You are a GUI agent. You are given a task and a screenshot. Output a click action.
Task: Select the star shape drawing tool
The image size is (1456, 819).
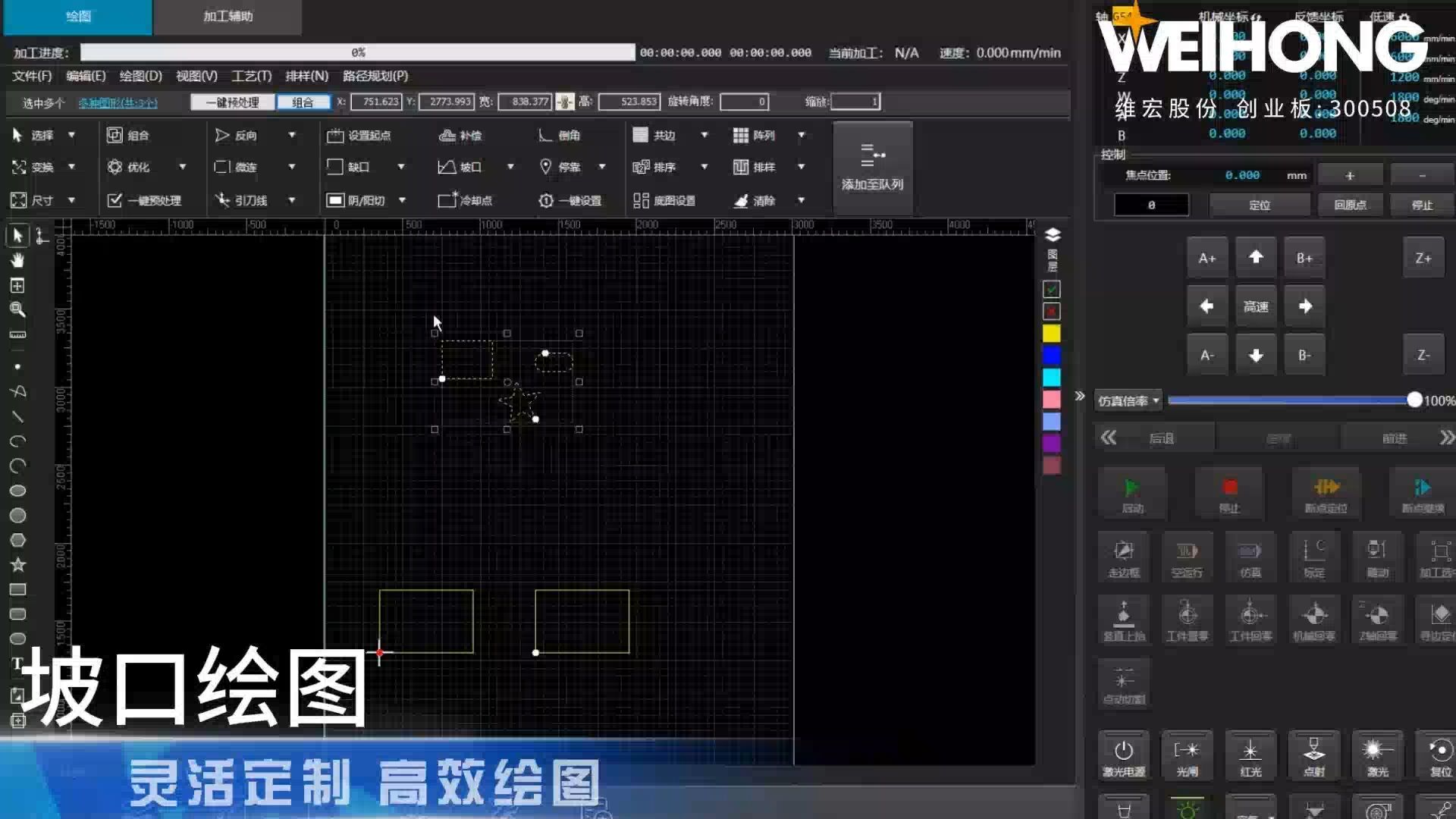[x=18, y=565]
